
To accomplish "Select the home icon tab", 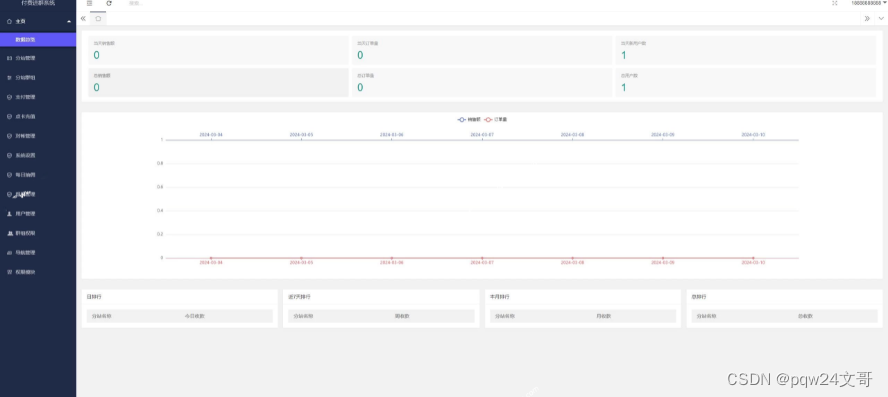I will (x=98, y=19).
